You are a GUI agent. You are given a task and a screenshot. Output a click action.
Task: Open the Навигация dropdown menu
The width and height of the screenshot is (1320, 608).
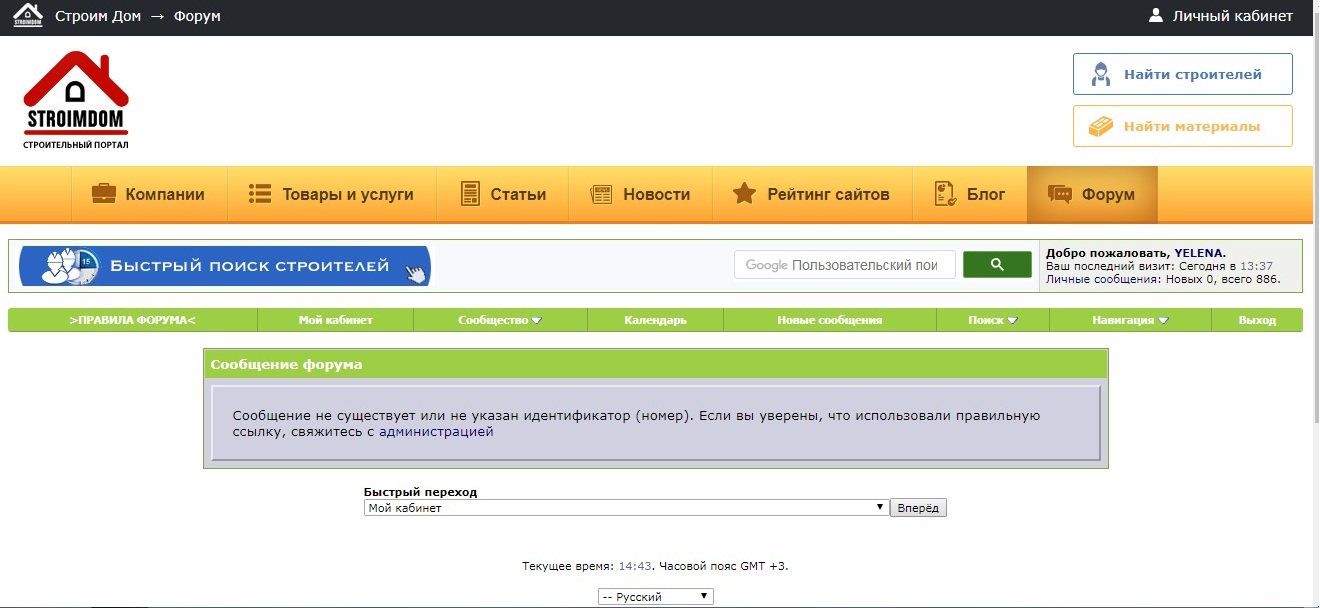click(1130, 320)
